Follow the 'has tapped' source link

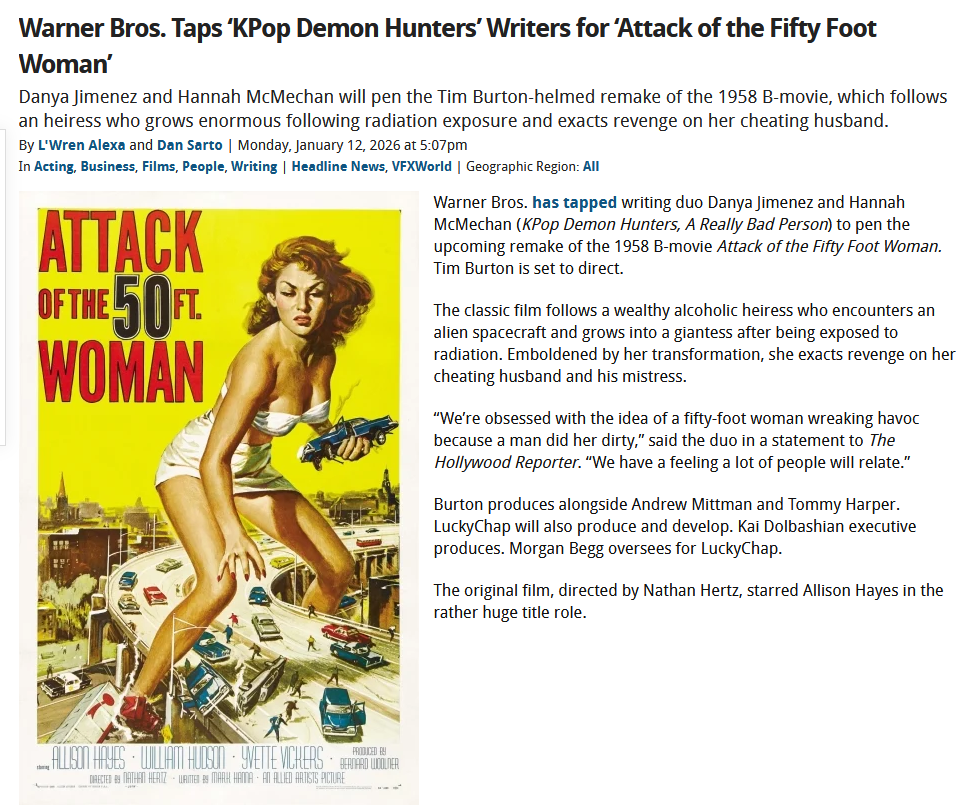574,202
